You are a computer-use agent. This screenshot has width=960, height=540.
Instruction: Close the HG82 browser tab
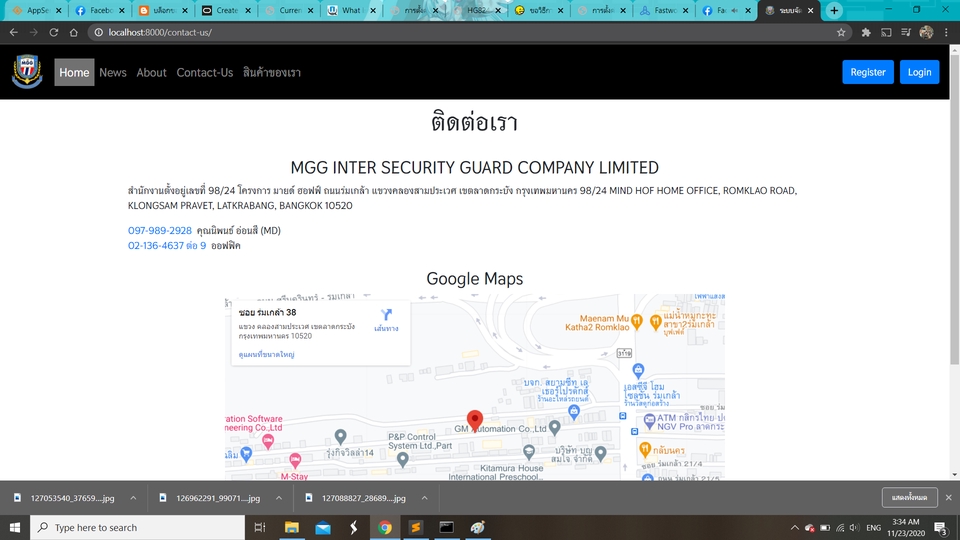tap(498, 10)
